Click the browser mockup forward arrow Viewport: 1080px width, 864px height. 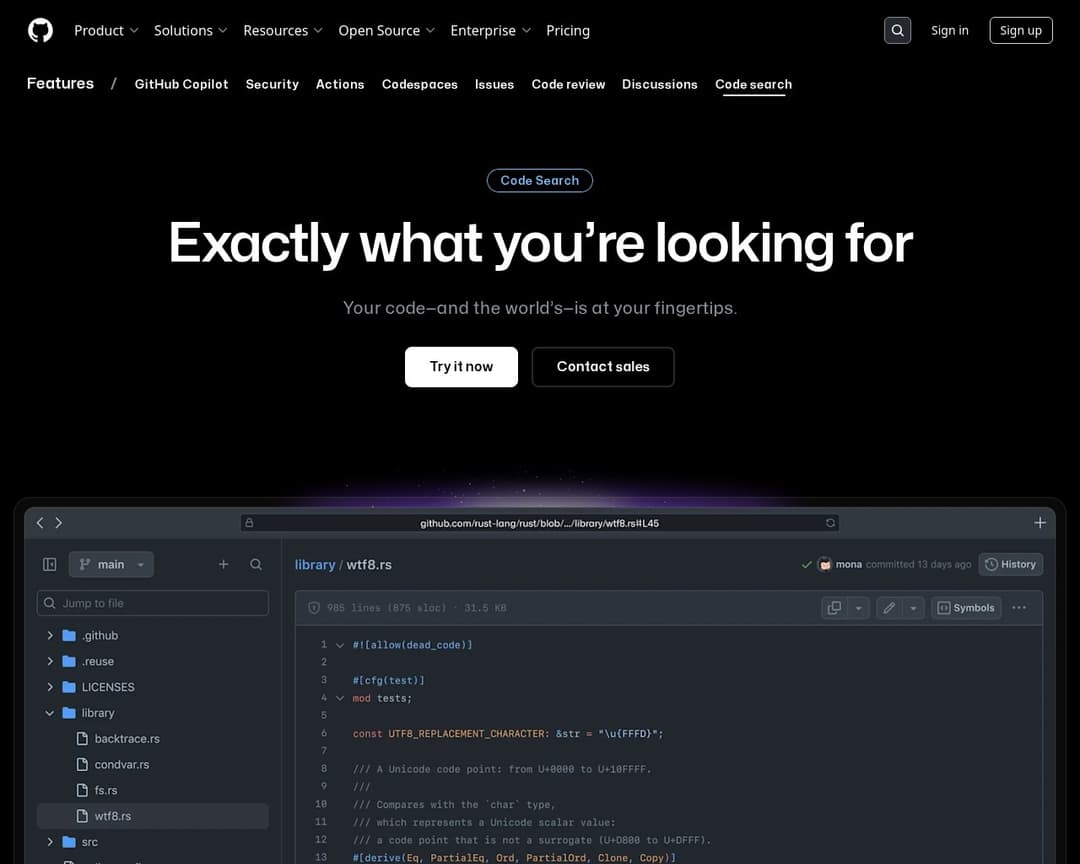coord(59,523)
